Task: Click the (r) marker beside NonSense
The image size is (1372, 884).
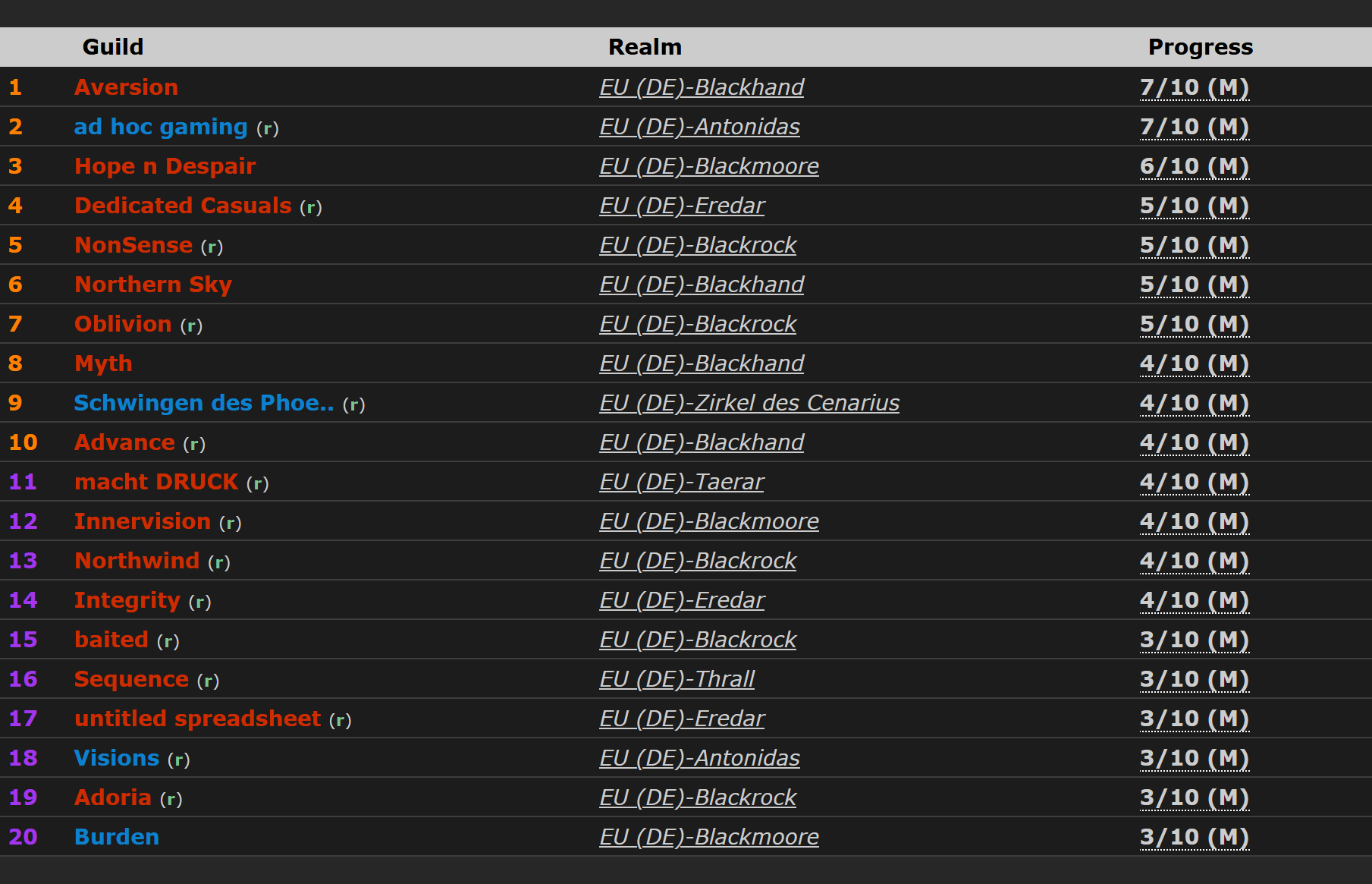Action: point(212,247)
